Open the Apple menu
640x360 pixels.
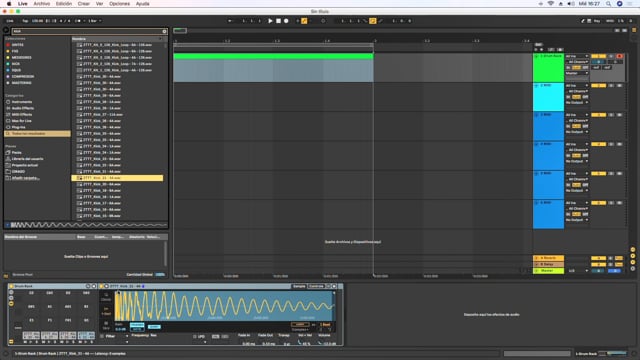pos(9,4)
